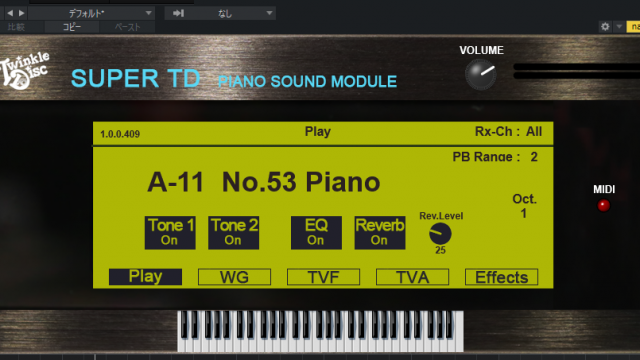Click the MIDI learn arrow icon
The image size is (640, 360).
point(178,13)
